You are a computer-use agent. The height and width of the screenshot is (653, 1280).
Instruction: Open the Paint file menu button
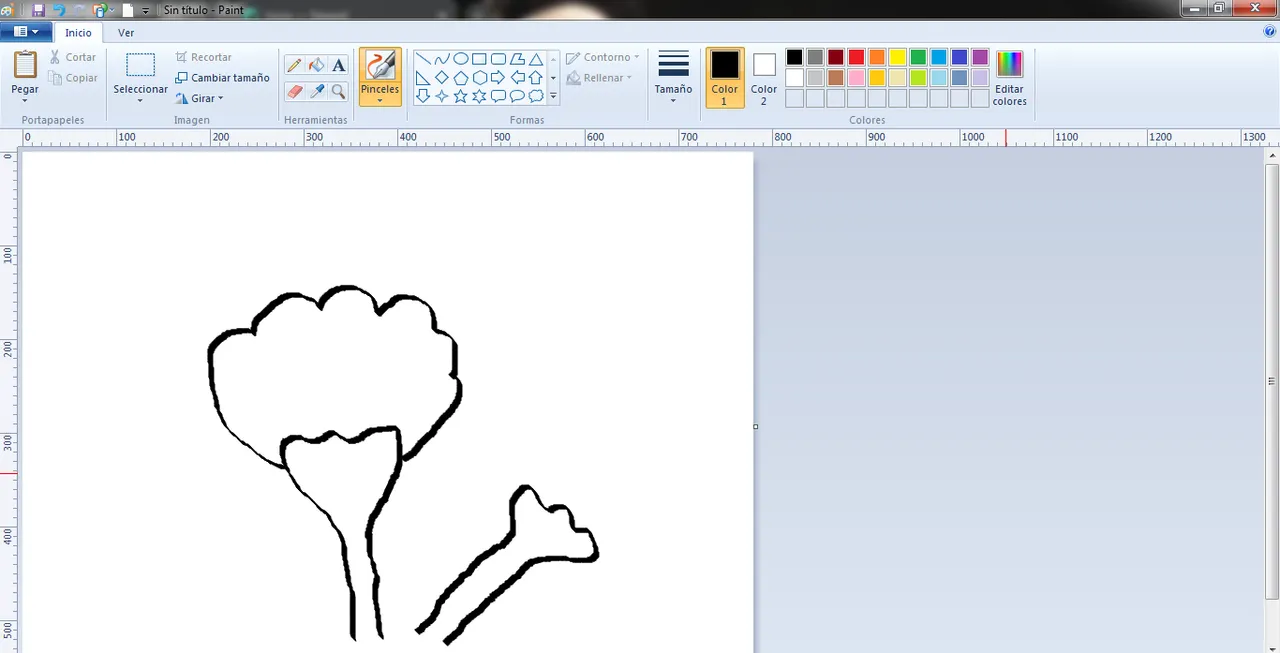tap(27, 32)
